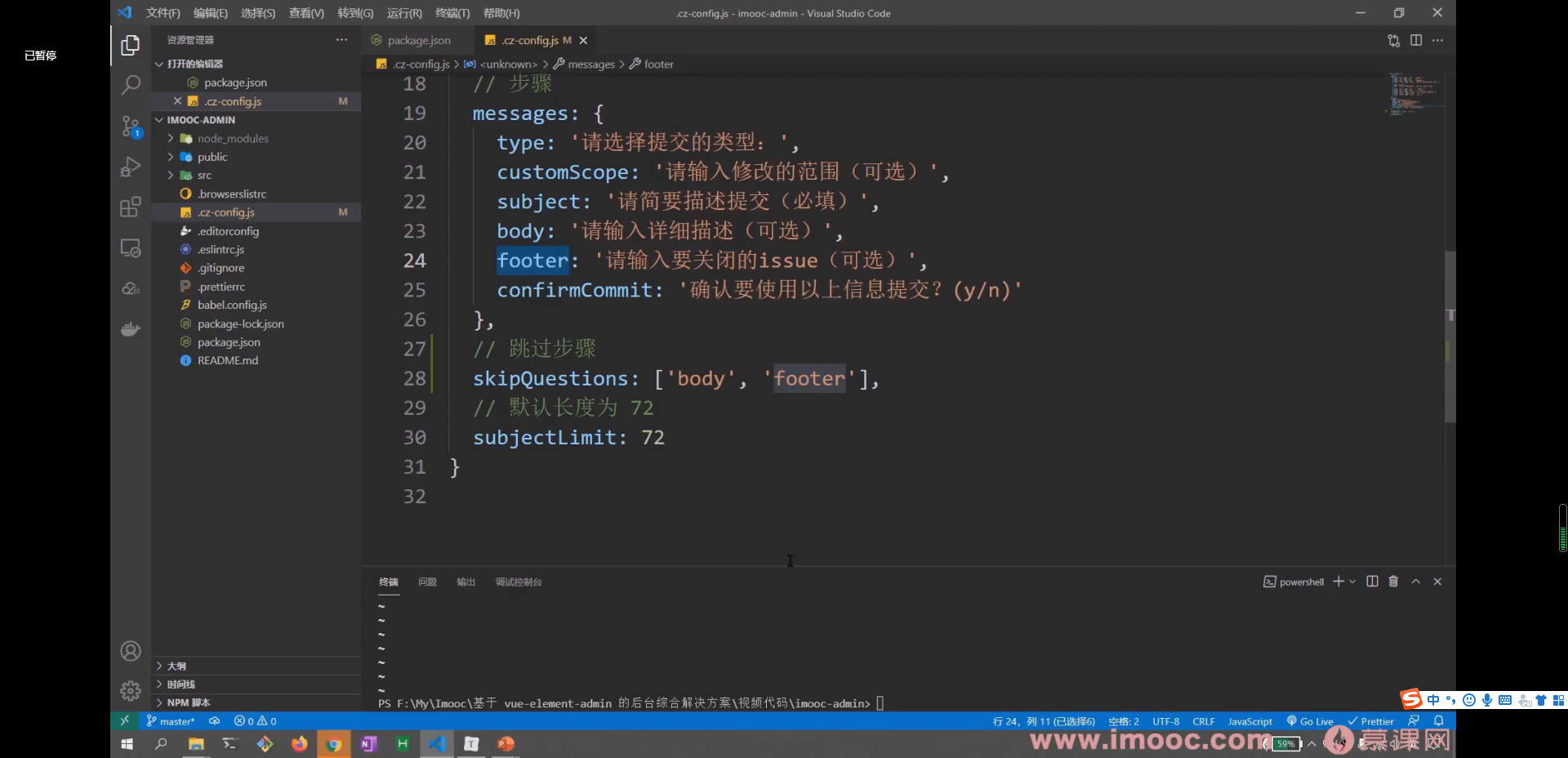Open the Search view in activity bar
The height and width of the screenshot is (758, 1568).
coord(131,85)
